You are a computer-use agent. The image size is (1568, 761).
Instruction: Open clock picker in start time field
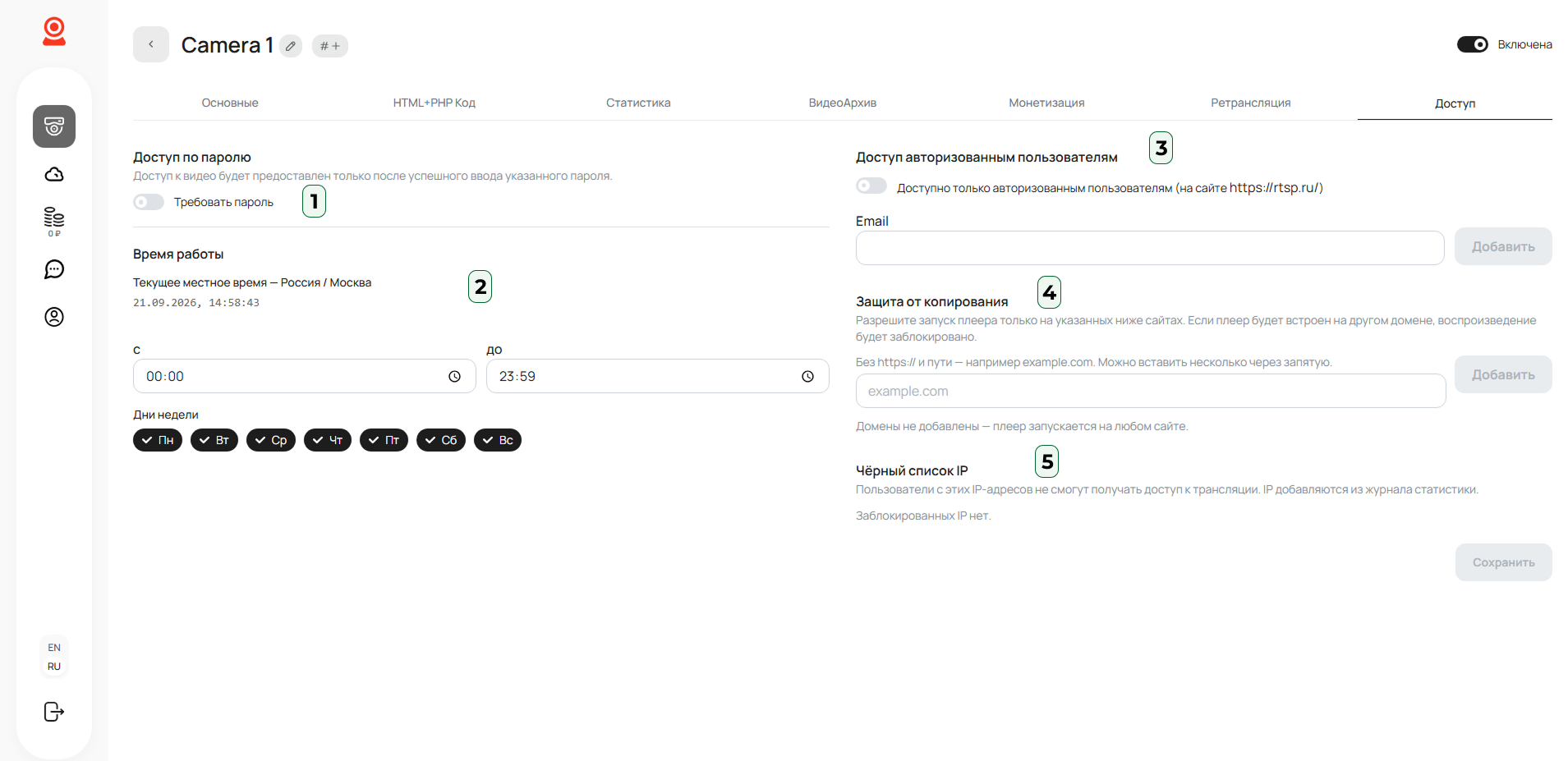(455, 376)
